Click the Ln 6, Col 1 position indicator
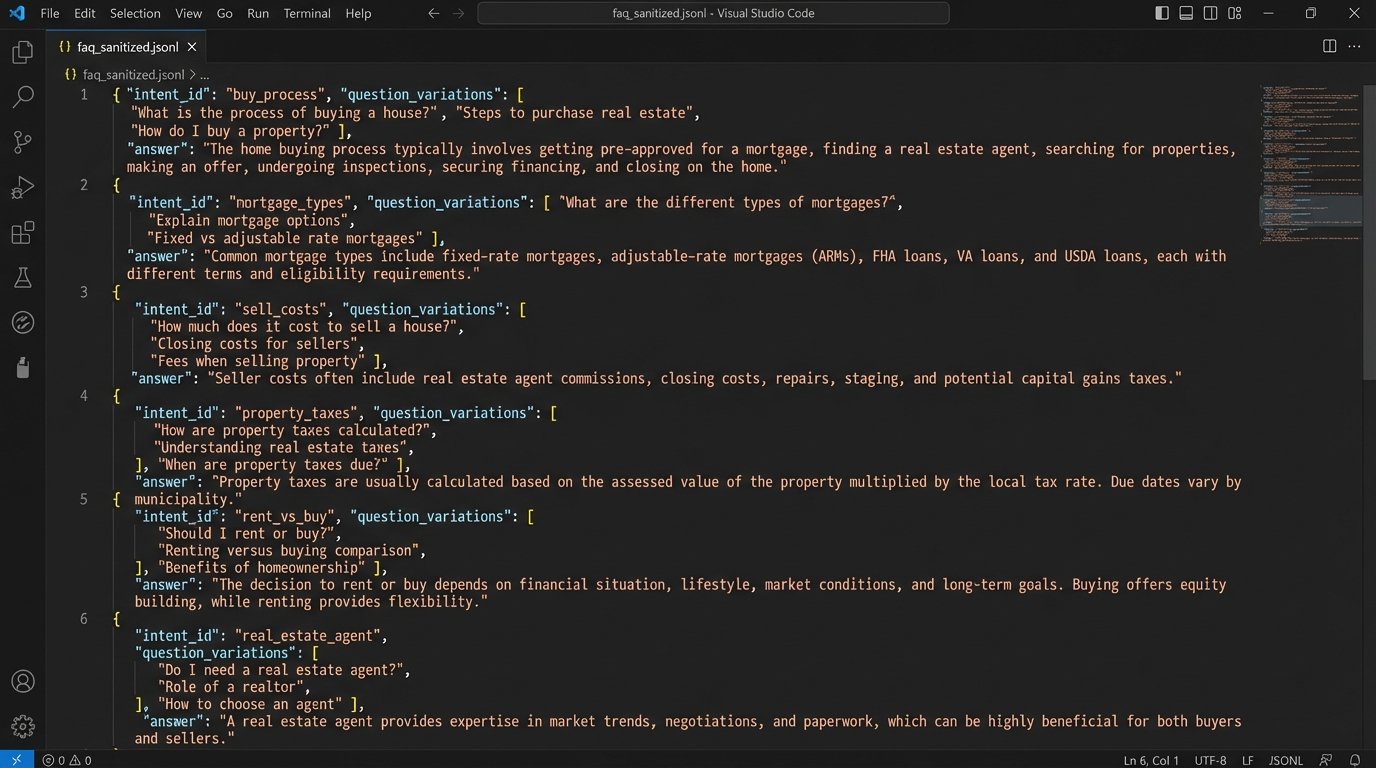This screenshot has width=1376, height=768. [x=1151, y=760]
